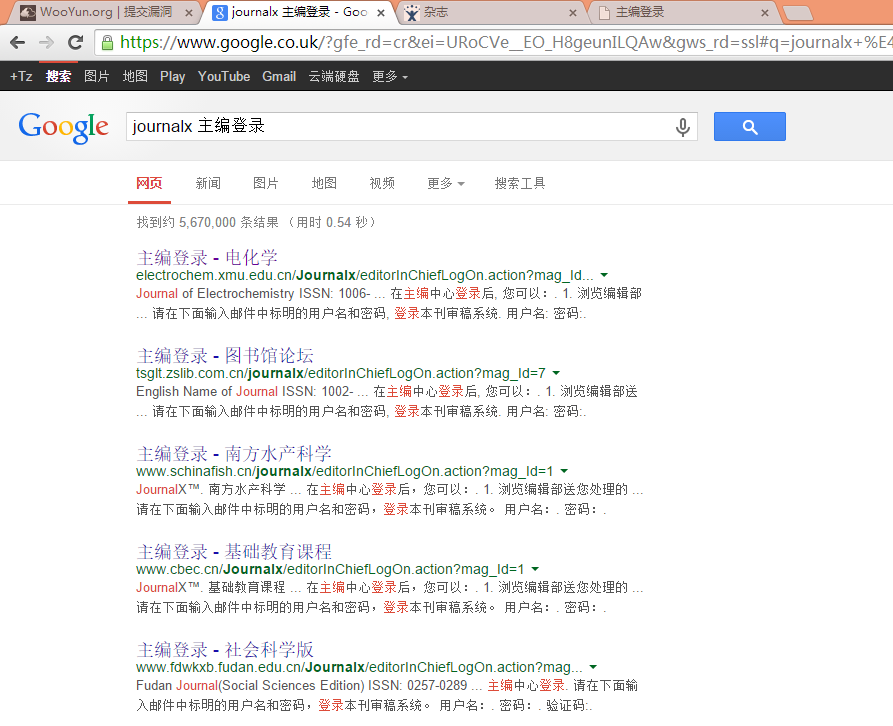Go back with browser back arrow
The width and height of the screenshot is (893, 726).
click(x=18, y=42)
